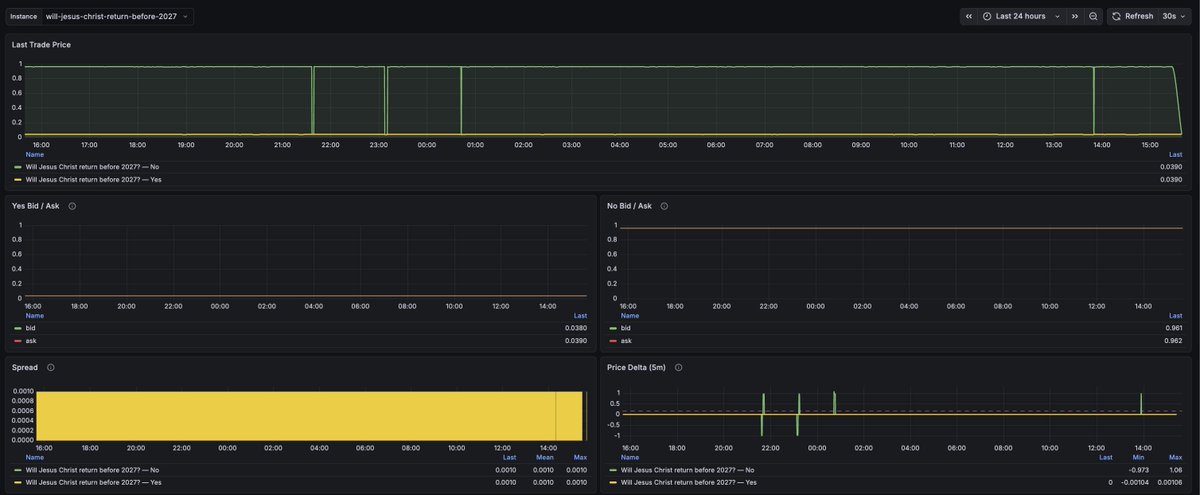Show info for Yes Bid / Ask panel
Screen dimensions: 1200x495
[72, 206]
